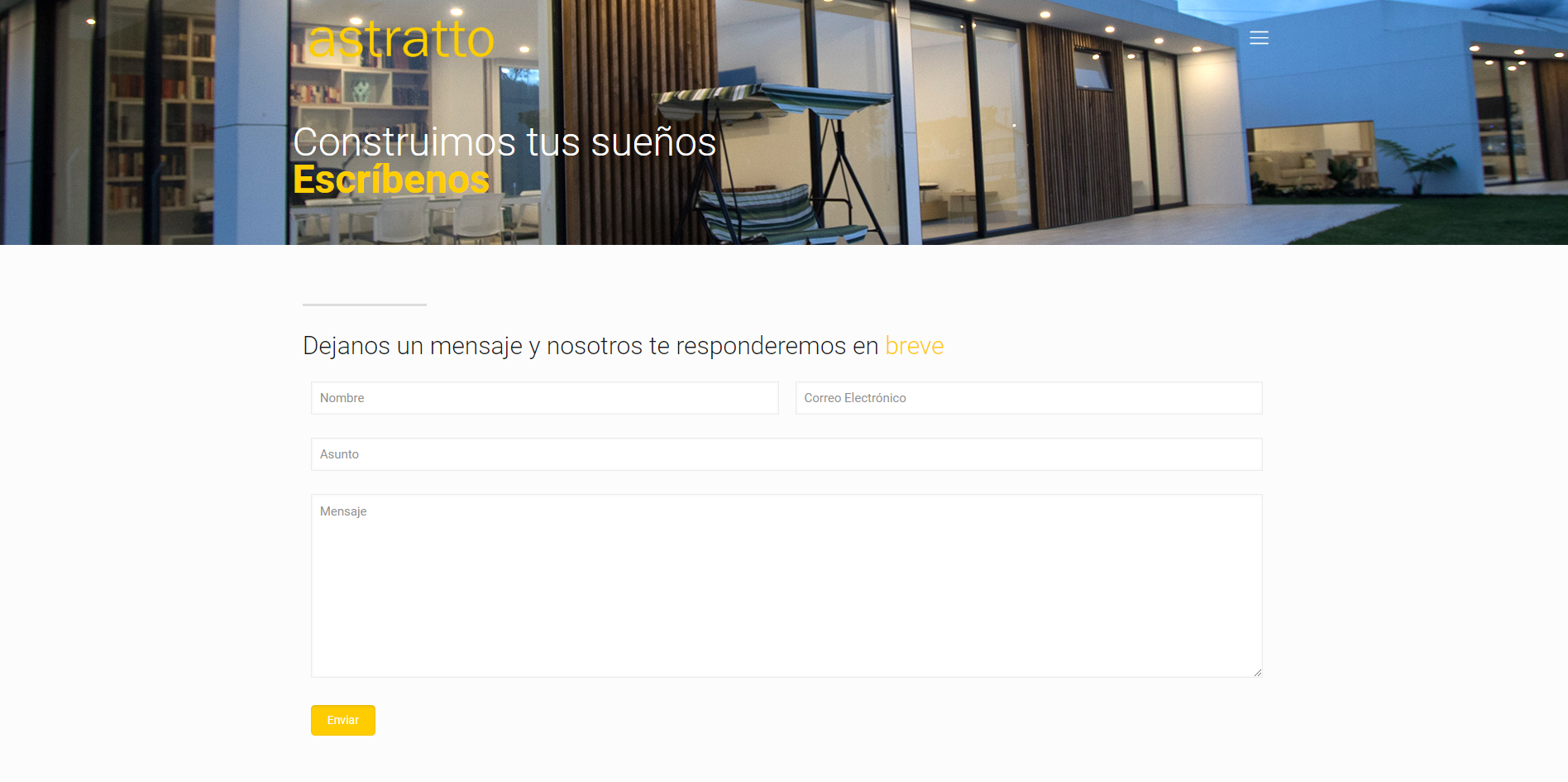
Task: Click the yellow word breve
Action: 914,345
